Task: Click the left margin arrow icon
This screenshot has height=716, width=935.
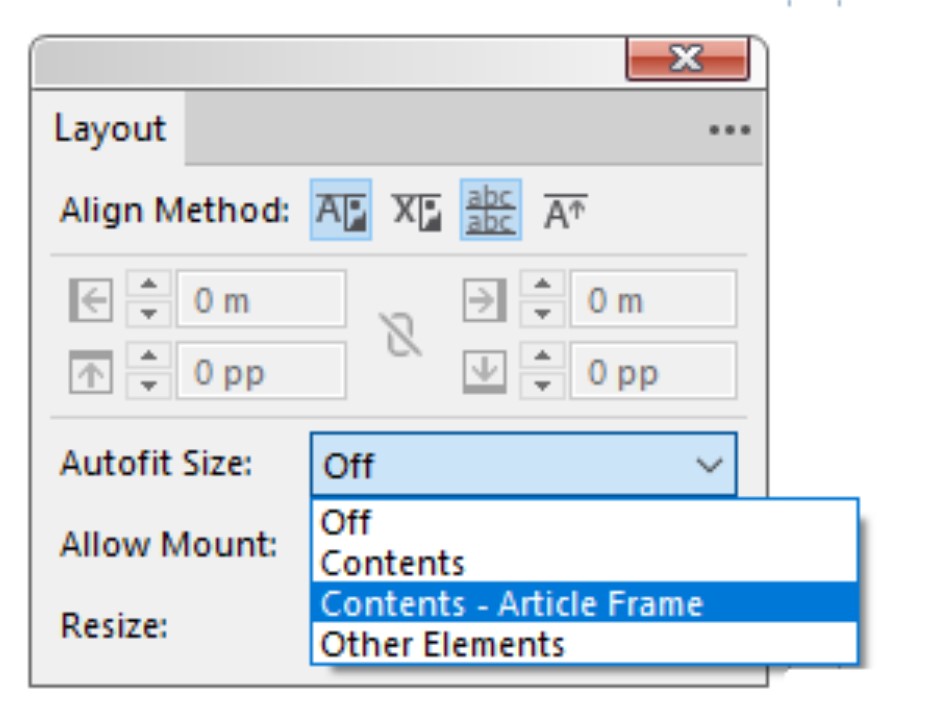Action: (x=90, y=301)
